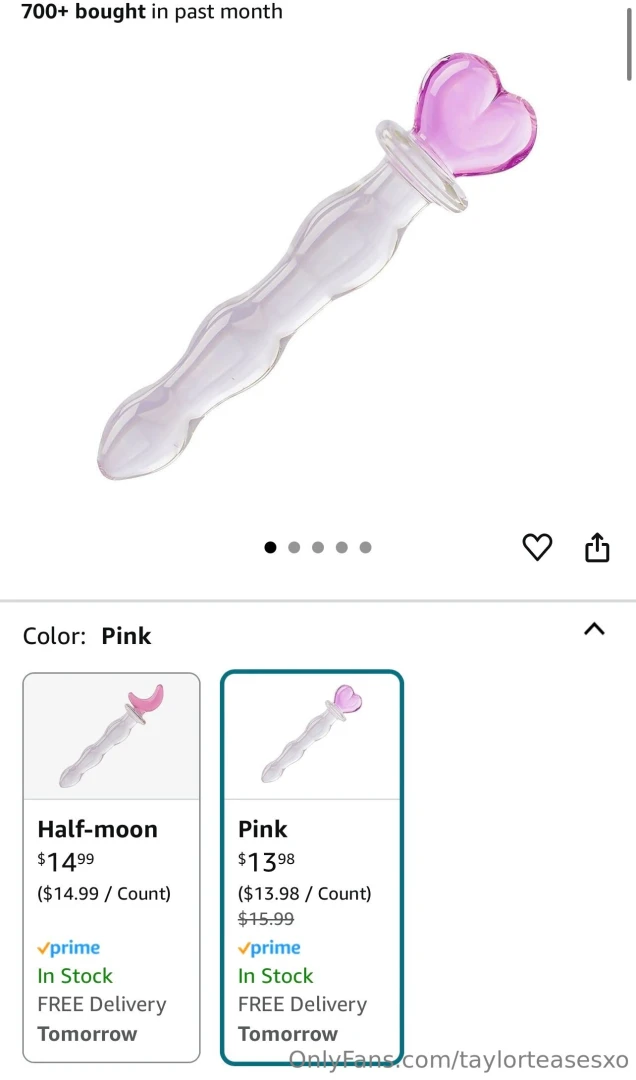Choose the Half-moon color option name

click(x=98, y=829)
